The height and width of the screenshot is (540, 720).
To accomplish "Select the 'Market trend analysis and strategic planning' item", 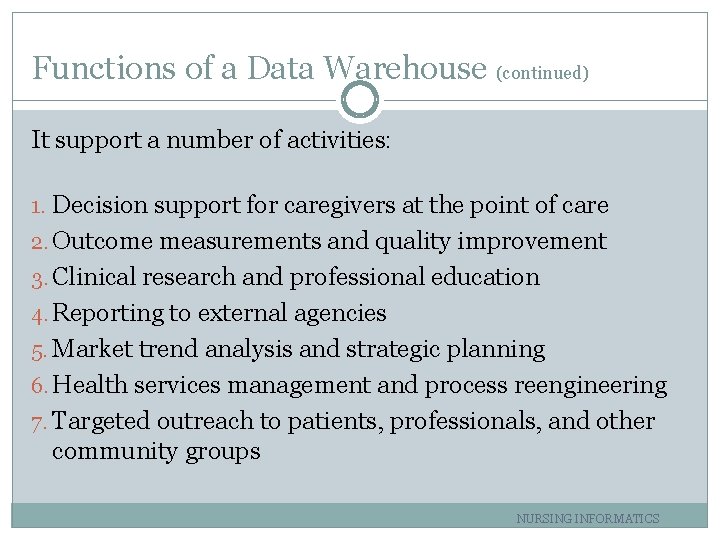I will click(298, 349).
